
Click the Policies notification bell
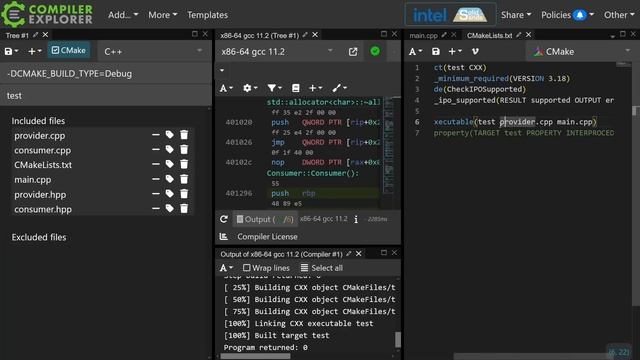click(x=580, y=15)
